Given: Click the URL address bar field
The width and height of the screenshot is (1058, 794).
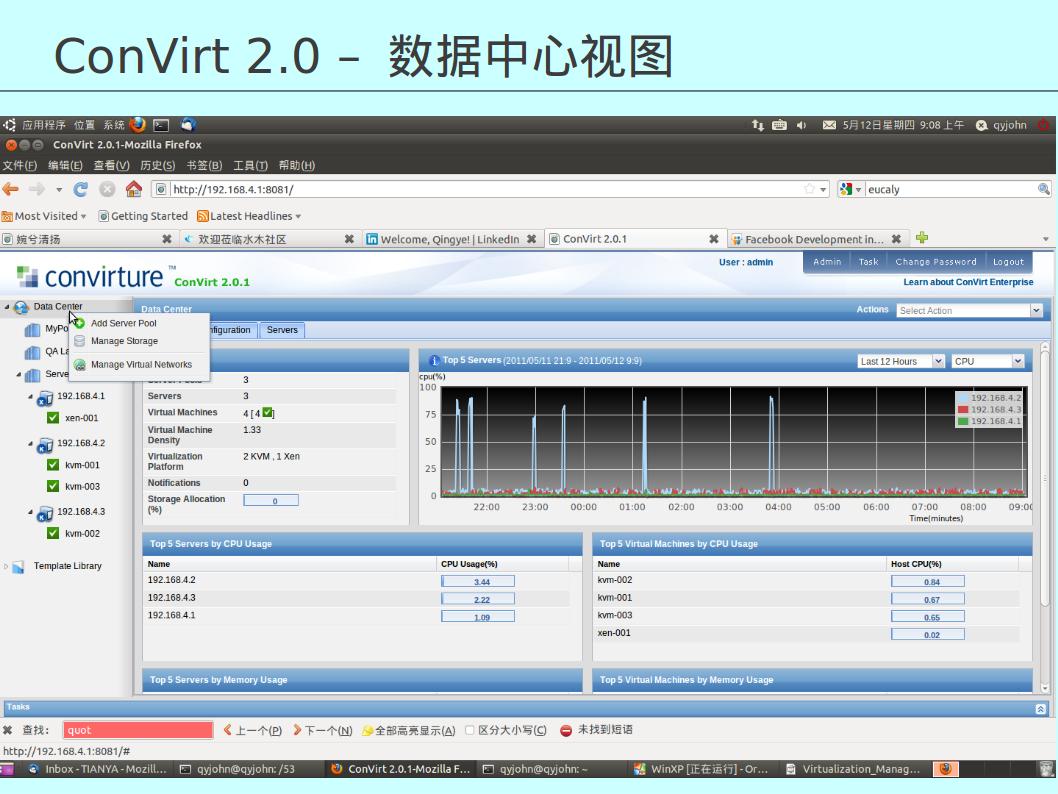Looking at the screenshot, I should click(x=480, y=189).
